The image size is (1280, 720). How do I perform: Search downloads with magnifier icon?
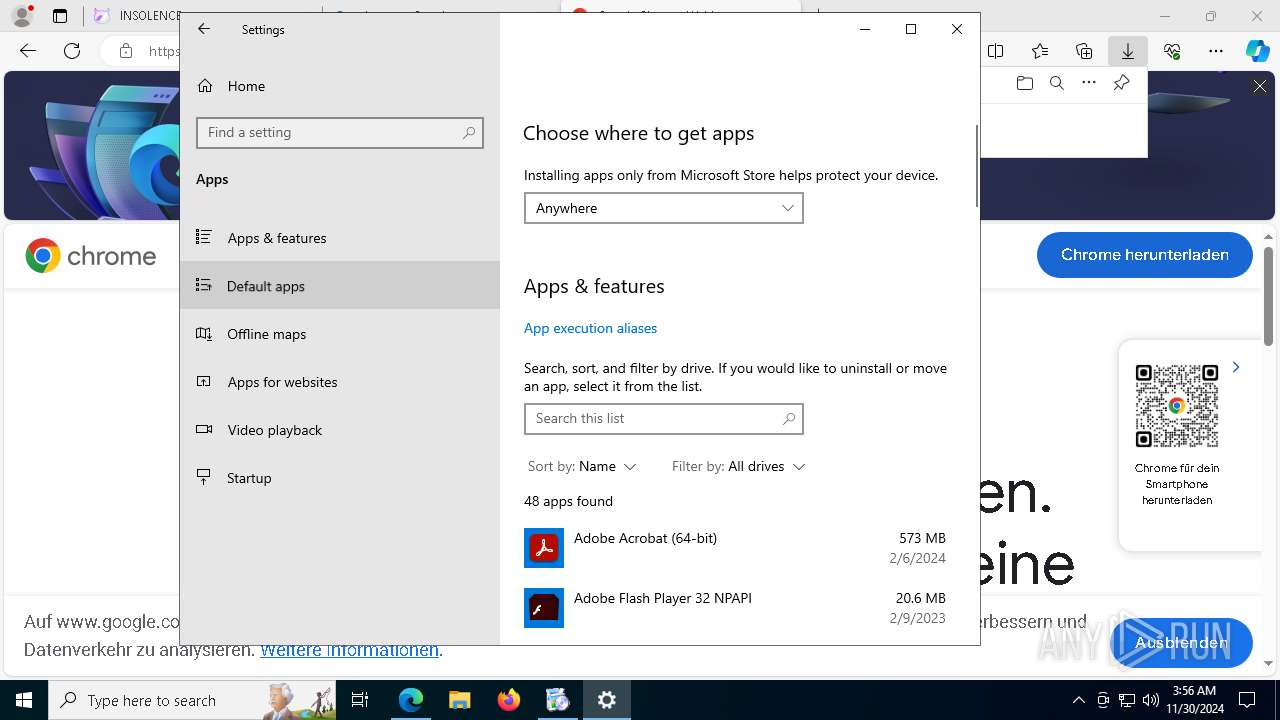coord(1057,83)
